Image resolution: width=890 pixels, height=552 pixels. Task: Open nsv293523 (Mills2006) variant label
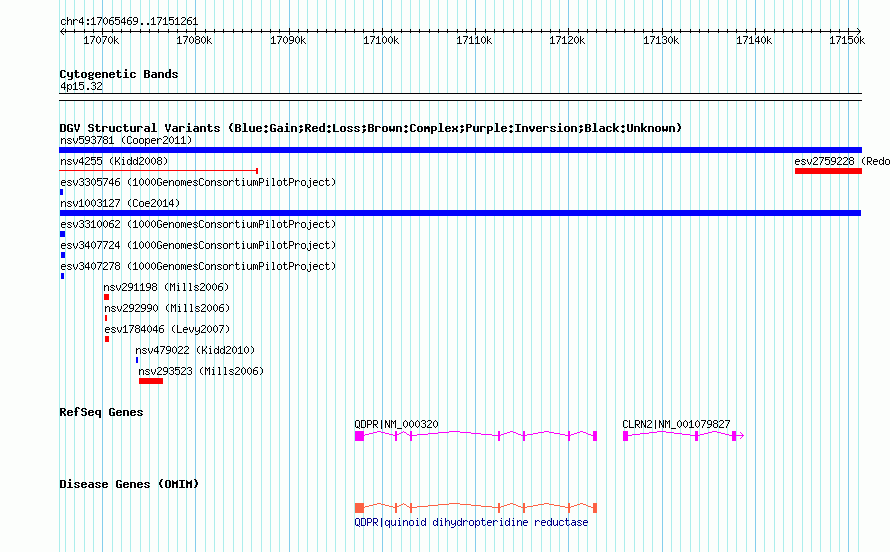(201, 371)
